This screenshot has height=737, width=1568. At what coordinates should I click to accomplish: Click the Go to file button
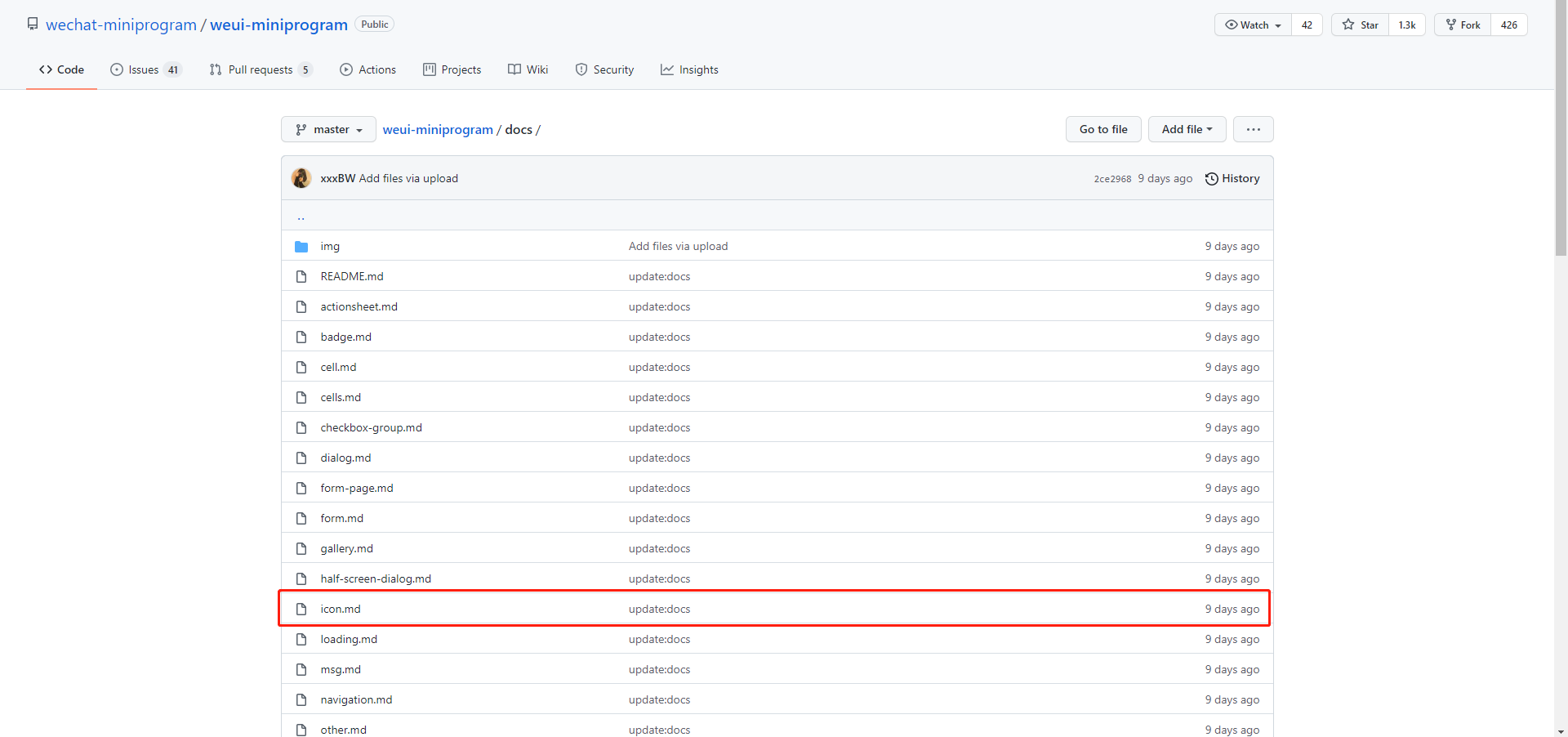coord(1103,129)
